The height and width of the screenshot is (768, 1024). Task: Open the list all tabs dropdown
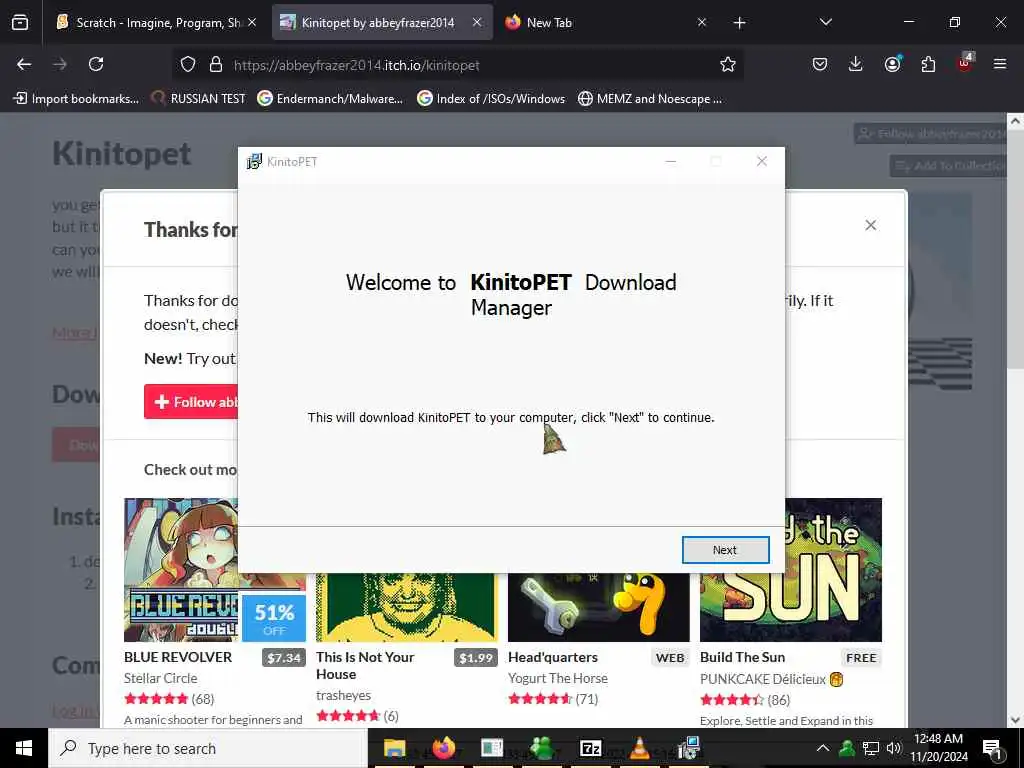825,23
